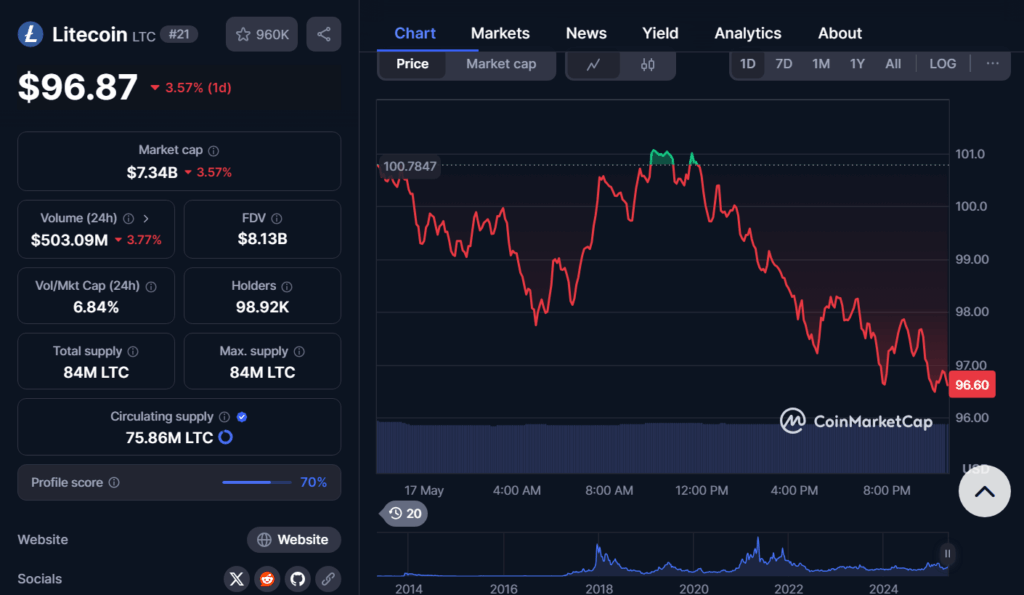Click the 6.84% Vol/Mkt Cap value
The height and width of the screenshot is (595, 1024).
click(x=96, y=307)
